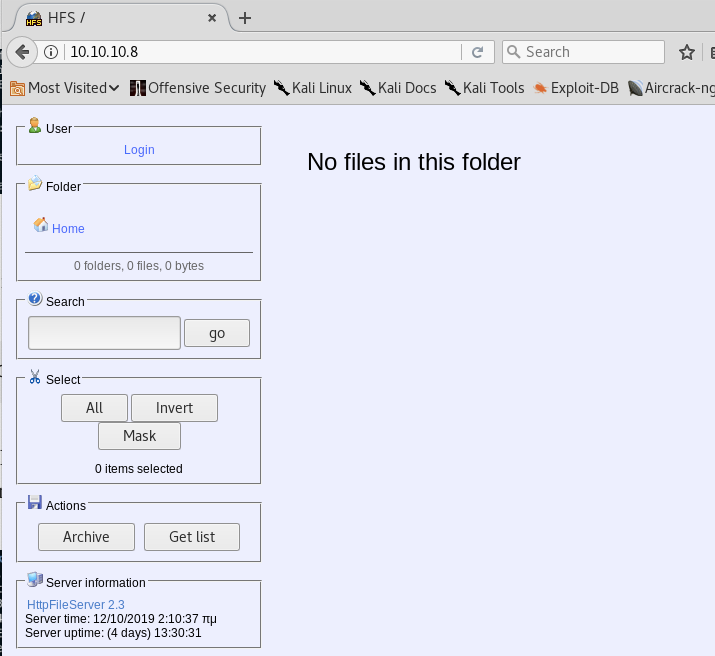Open the Kali Tools bookmark
This screenshot has width=715, height=656.
pos(485,88)
